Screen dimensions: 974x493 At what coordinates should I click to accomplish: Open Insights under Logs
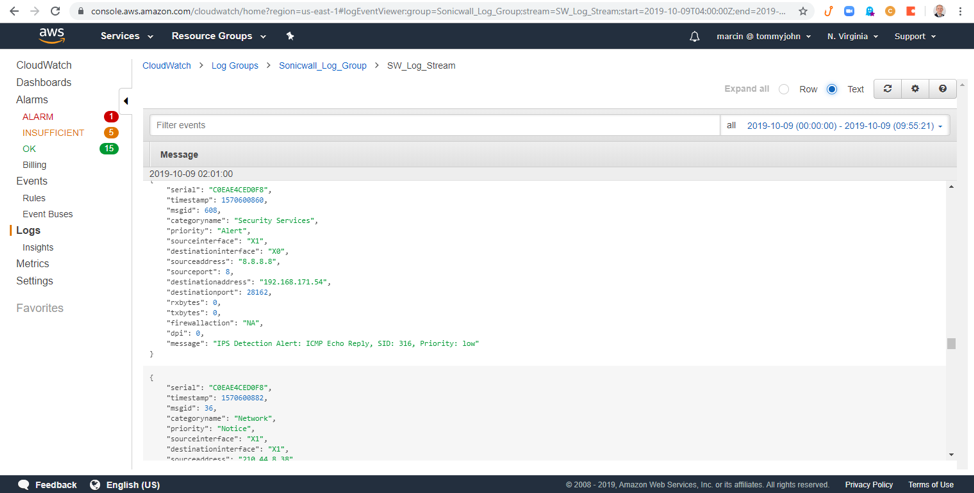[x=38, y=247]
